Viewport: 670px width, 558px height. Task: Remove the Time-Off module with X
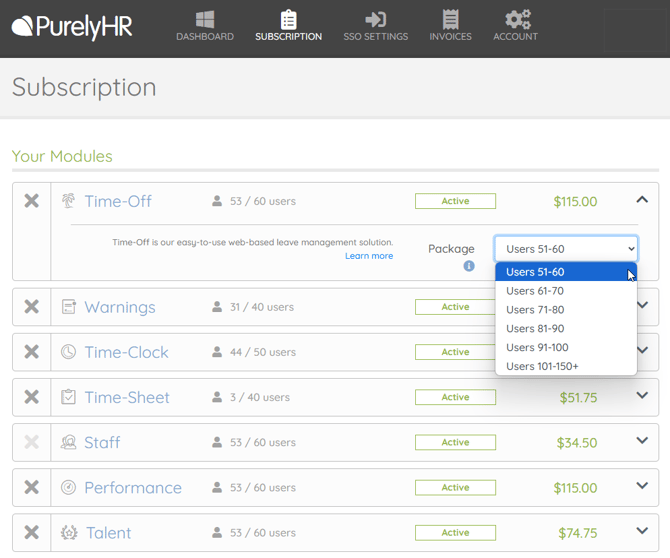tap(32, 200)
